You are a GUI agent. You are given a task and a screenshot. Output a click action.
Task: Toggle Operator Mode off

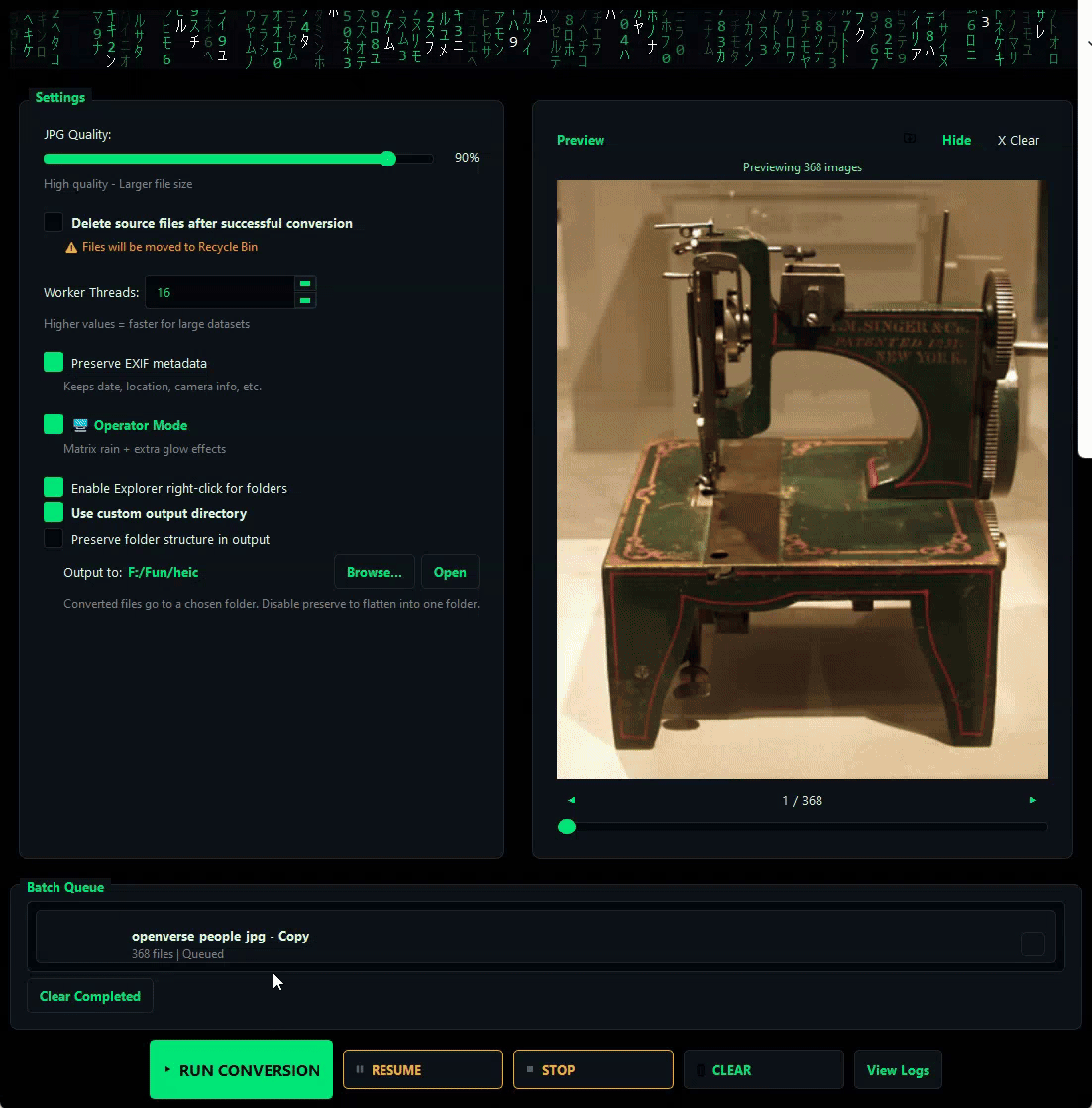(53, 424)
